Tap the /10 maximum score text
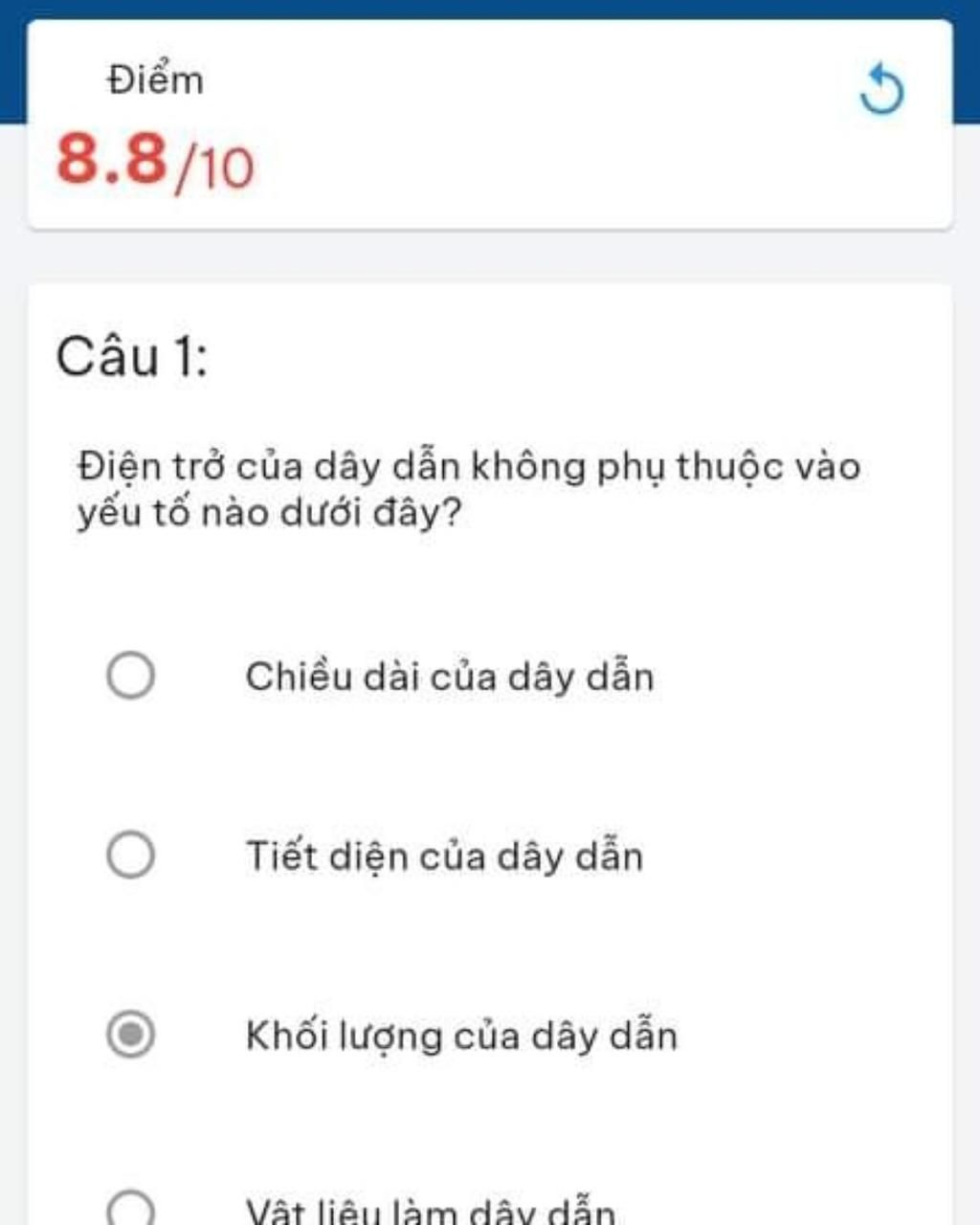This screenshot has height=1225, width=980. [214, 166]
